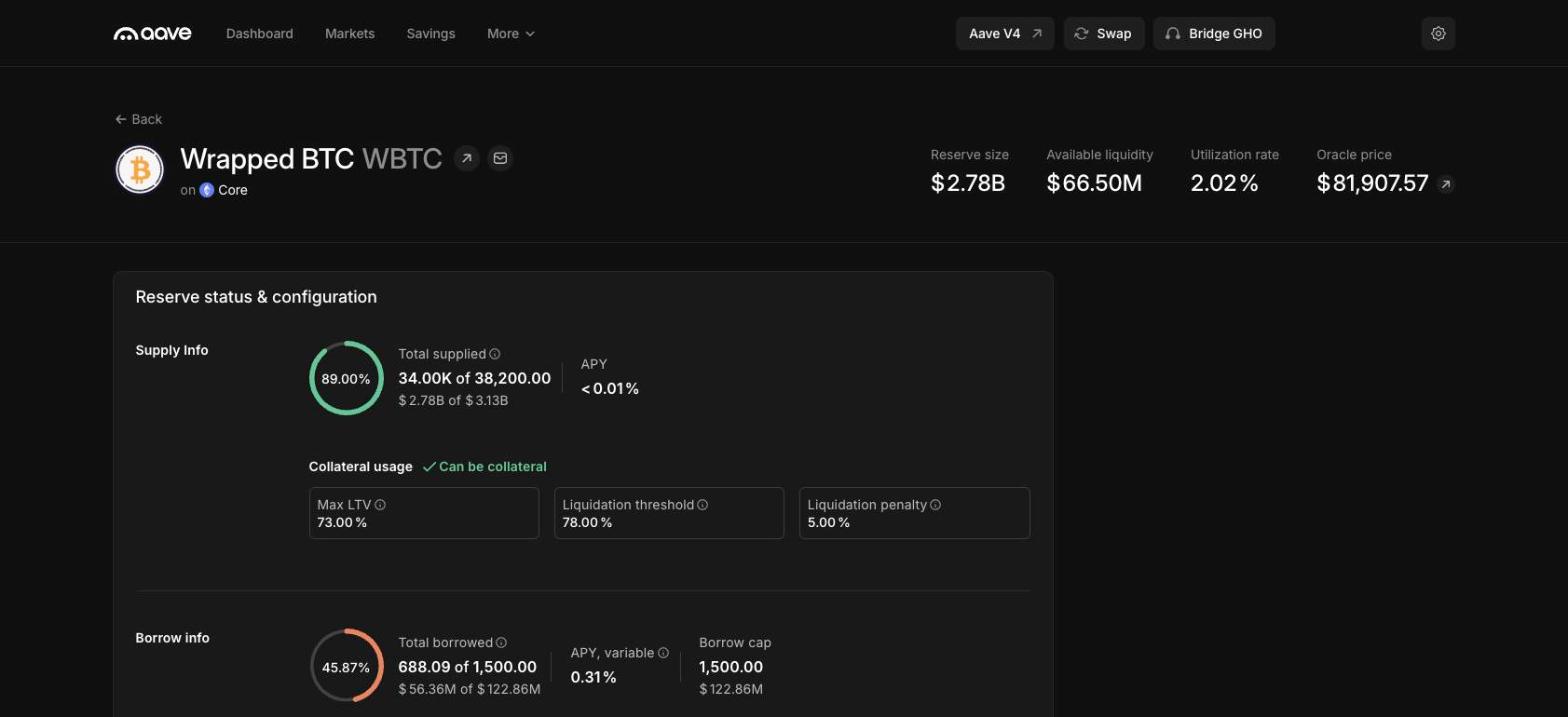Viewport: 1568px width, 717px height.
Task: Click the WBTC bitcoin token icon
Action: [139, 169]
